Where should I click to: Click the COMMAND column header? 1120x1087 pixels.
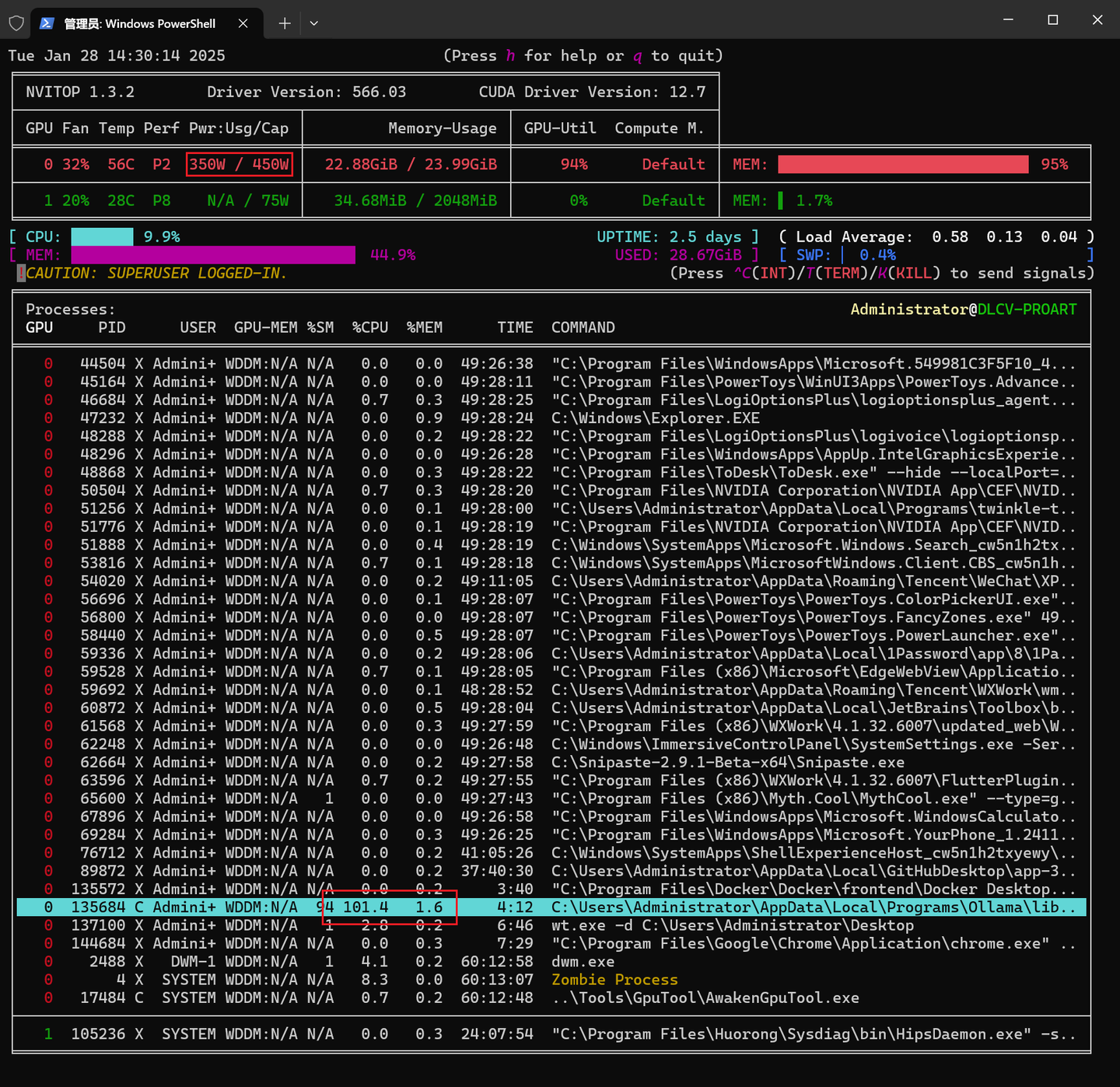[583, 327]
